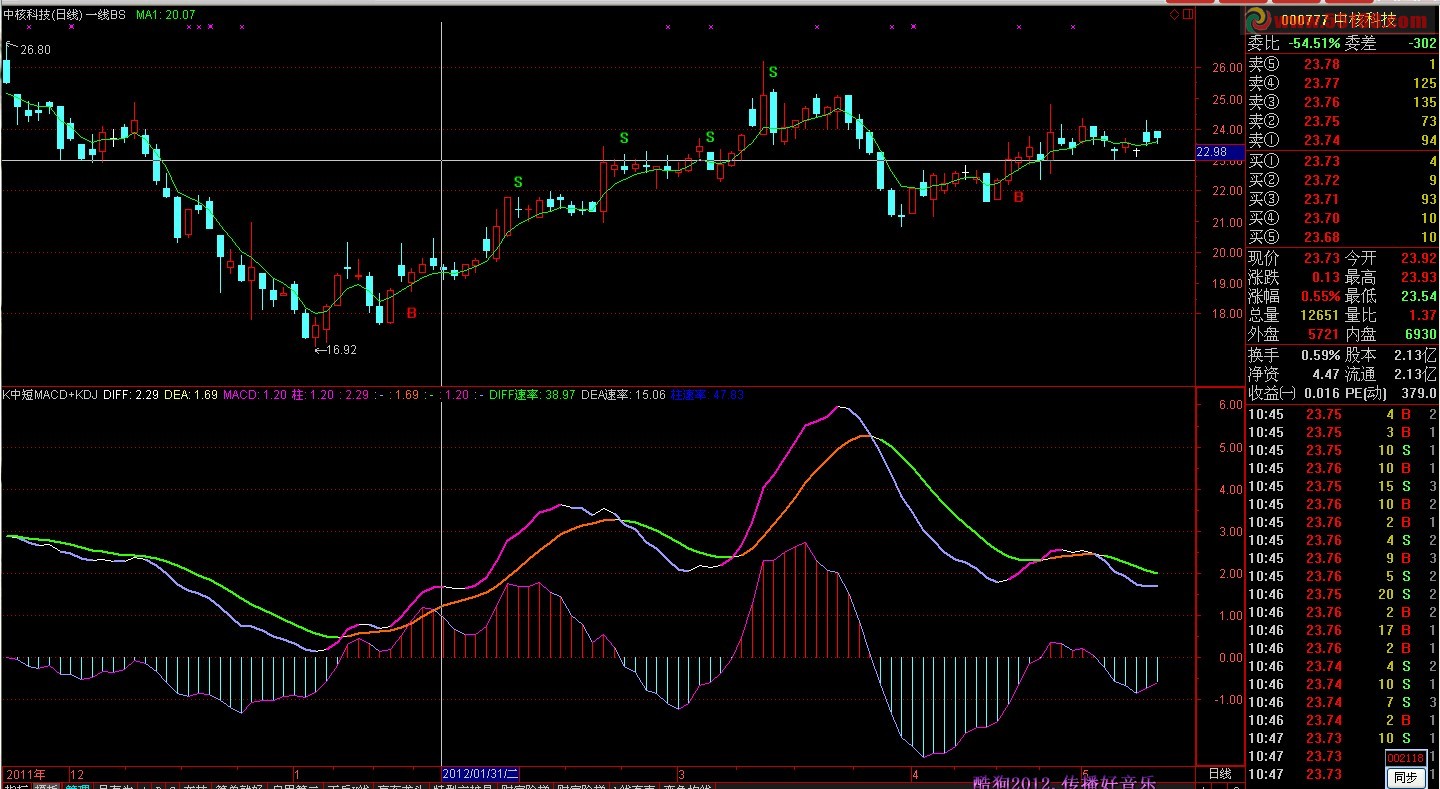1440x789 pixels.
Task: Click the swirl logo beside 000777
Action: (x=1258, y=20)
